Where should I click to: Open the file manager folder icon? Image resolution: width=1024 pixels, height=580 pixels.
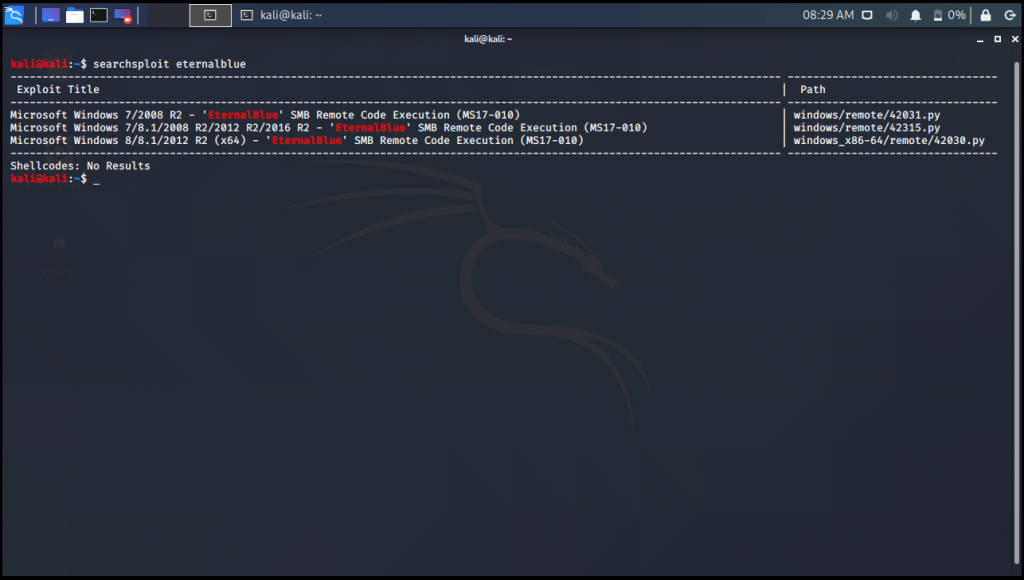pyautogui.click(x=74, y=15)
